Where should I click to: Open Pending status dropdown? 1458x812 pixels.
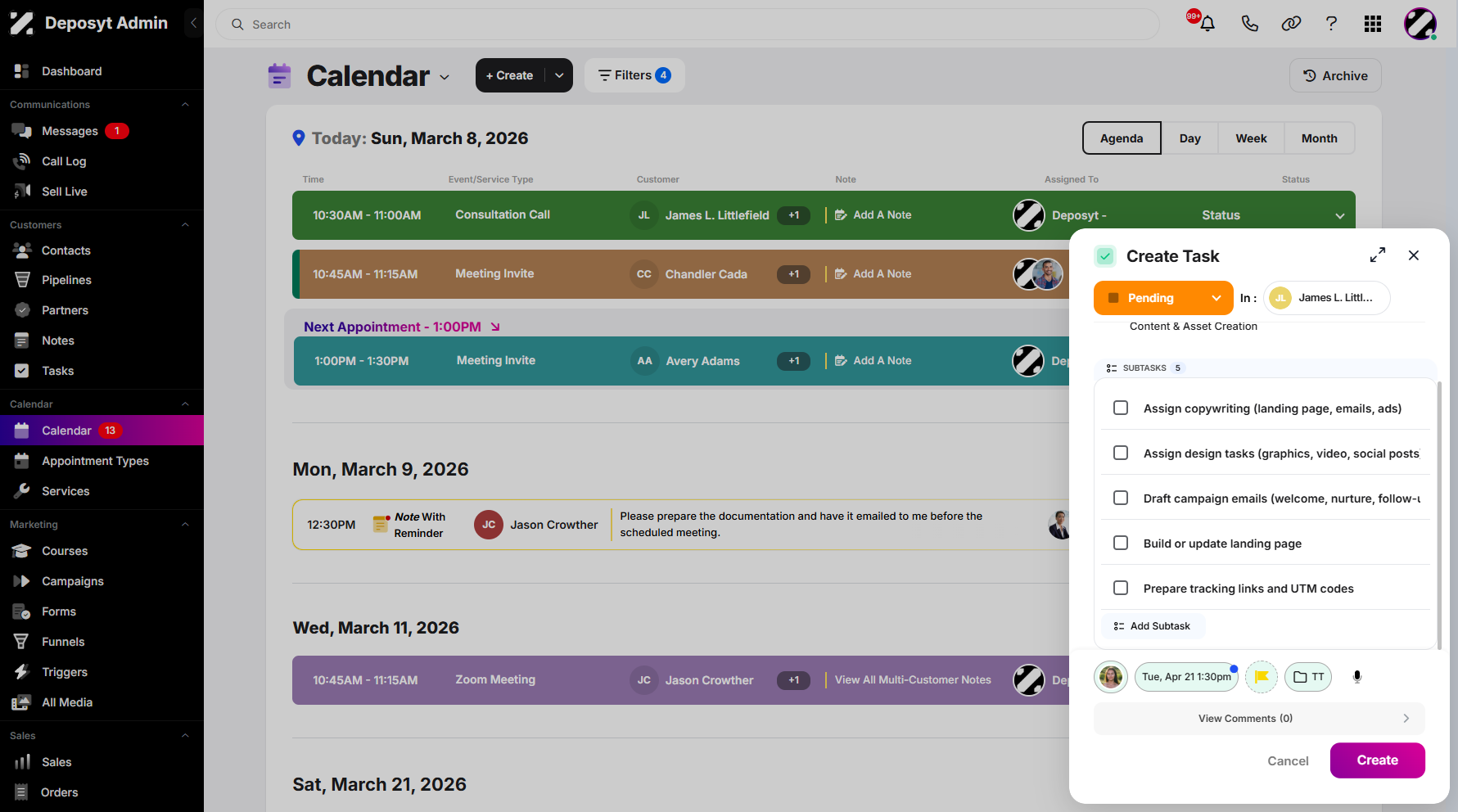click(1163, 298)
